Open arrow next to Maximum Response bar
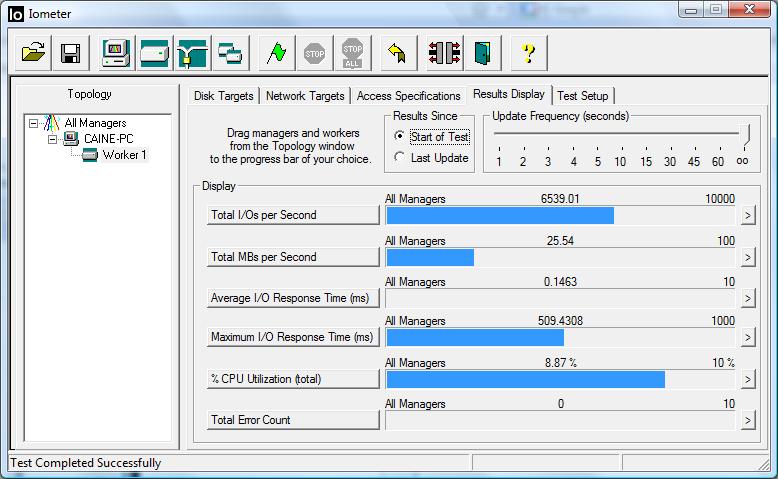Screen dimensions: 778x479 point(748,338)
